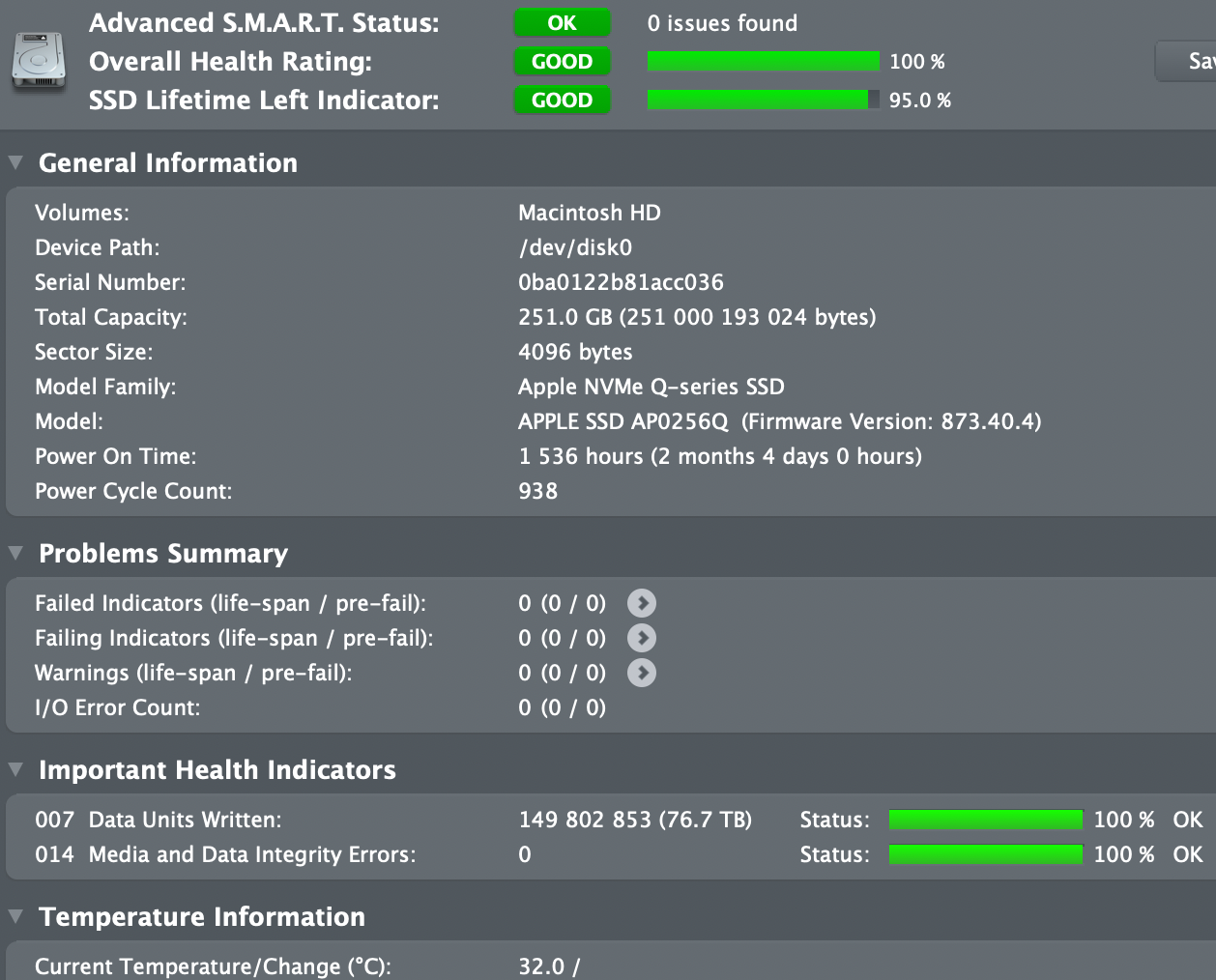Click the GOOD badge for SSD Lifetime Left
The height and width of the screenshot is (980, 1216).
point(562,101)
